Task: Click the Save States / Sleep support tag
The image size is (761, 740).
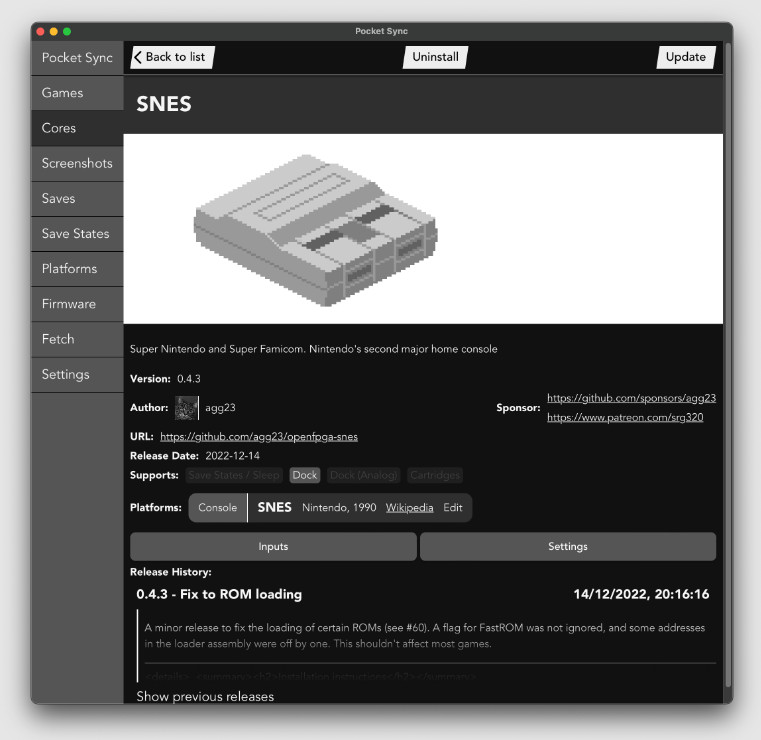Action: coord(234,475)
